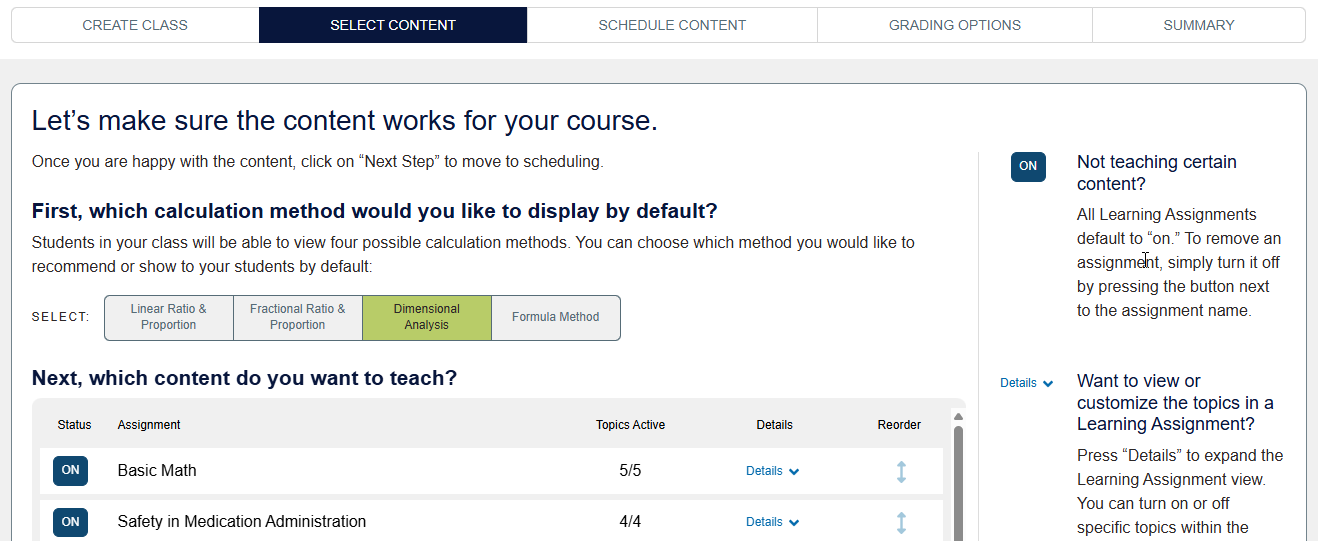Click the sidebar Details expander example
The height and width of the screenshot is (541, 1318).
pos(1026,383)
